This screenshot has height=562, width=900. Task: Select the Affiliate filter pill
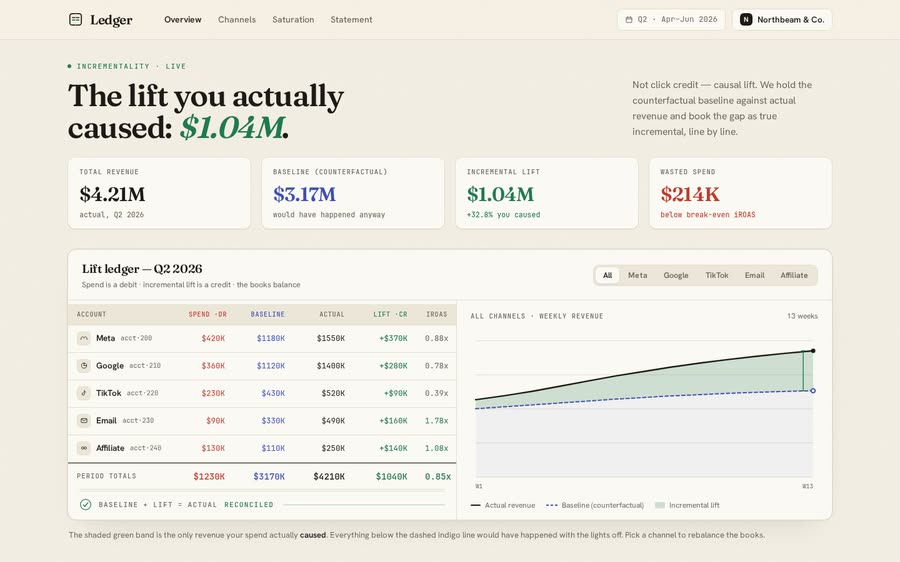click(x=794, y=276)
